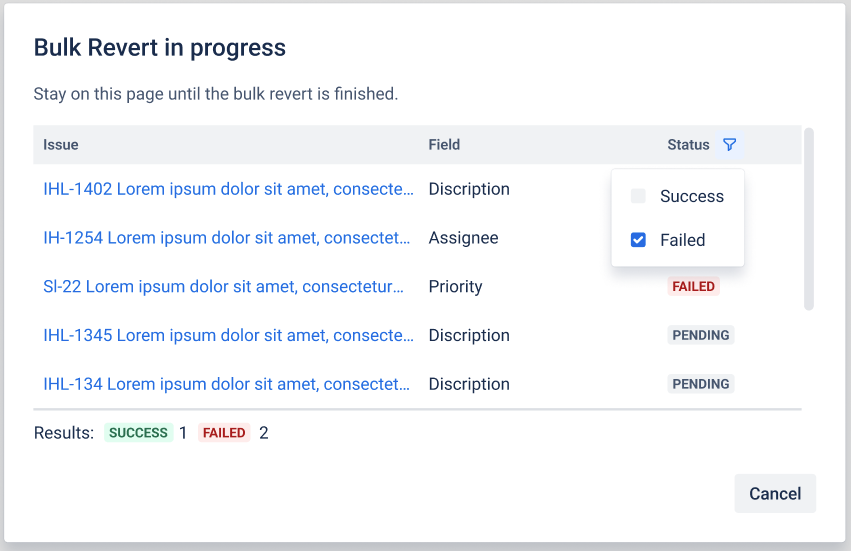Open issue SI-22 link
Viewport: 851px width, 551px height.
click(224, 286)
